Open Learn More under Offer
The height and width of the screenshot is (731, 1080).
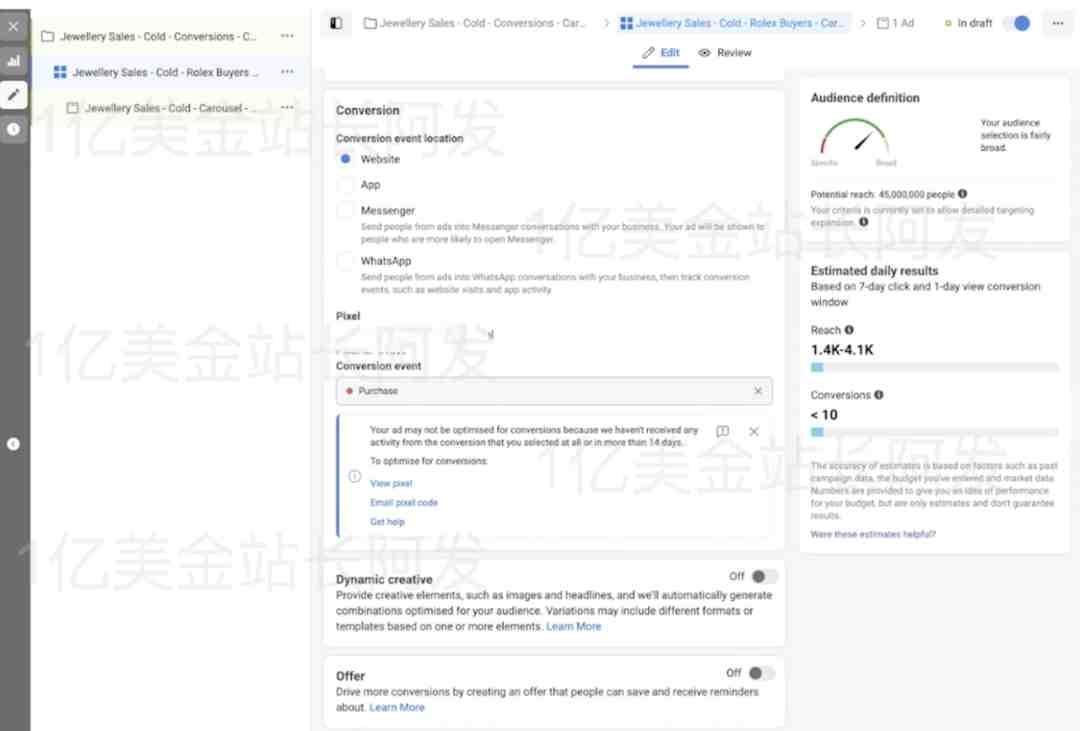pos(397,708)
